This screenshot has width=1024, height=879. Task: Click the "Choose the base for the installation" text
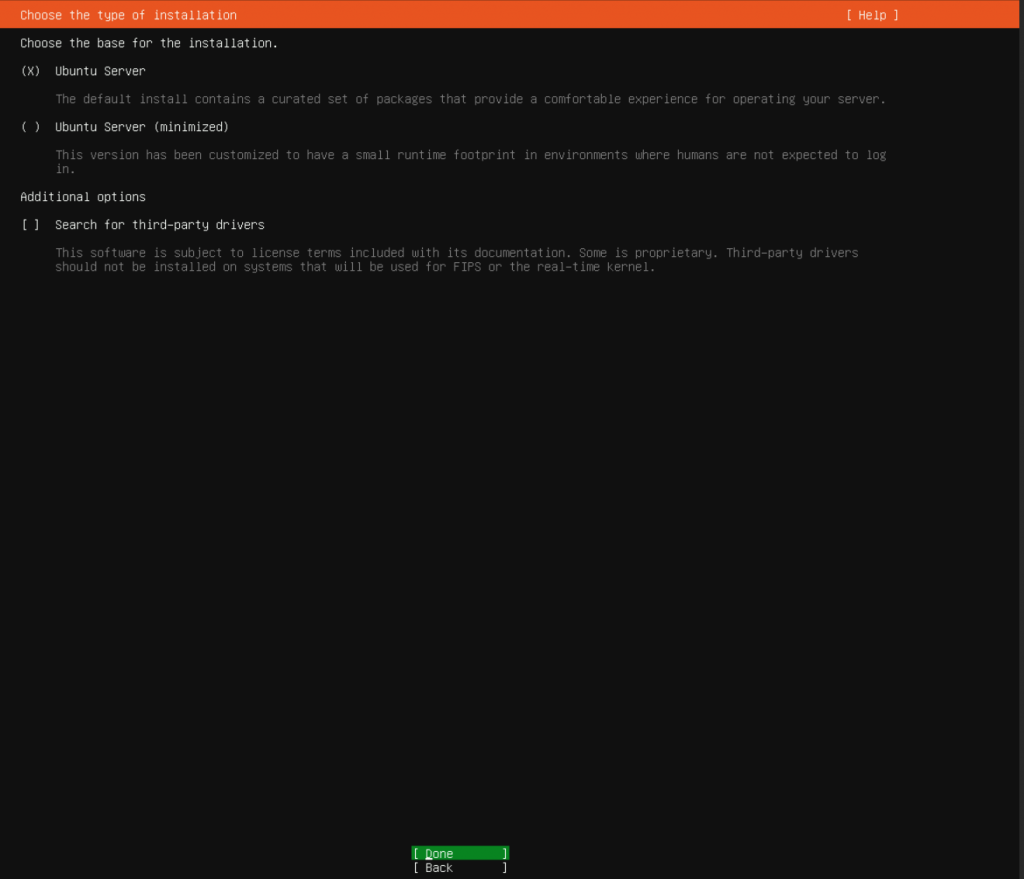pos(149,43)
